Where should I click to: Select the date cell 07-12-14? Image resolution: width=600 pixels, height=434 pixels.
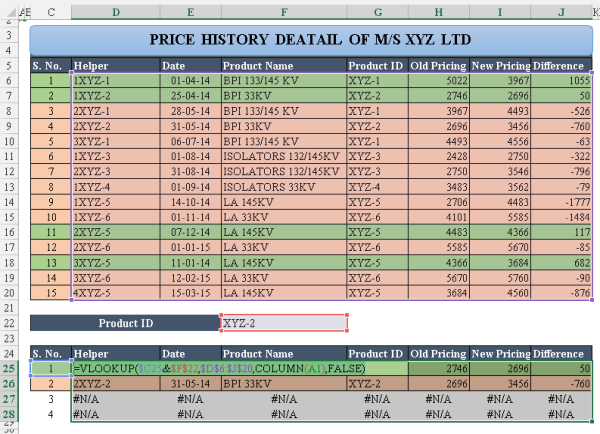click(190, 232)
